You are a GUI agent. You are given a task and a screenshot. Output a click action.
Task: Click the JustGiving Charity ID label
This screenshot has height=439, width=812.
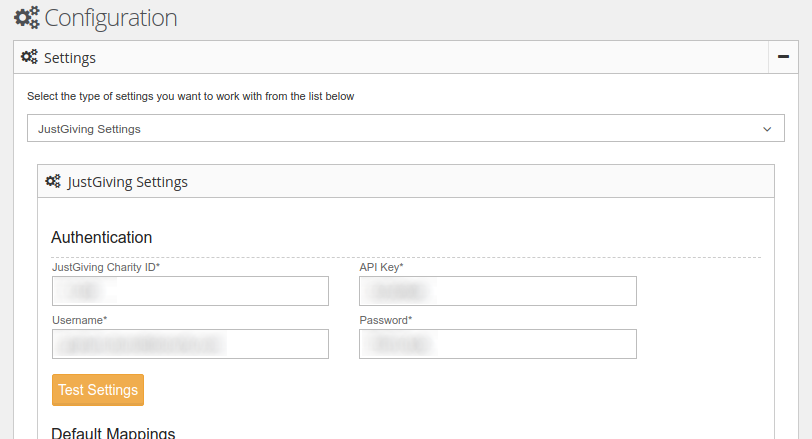(x=106, y=267)
